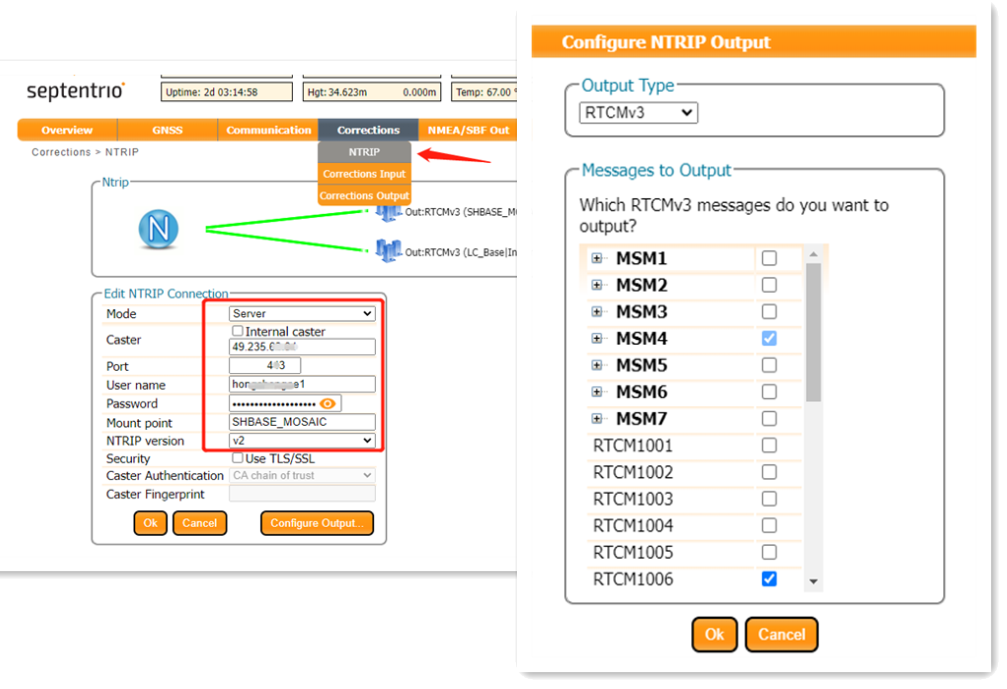Image resolution: width=1007 pixels, height=689 pixels.
Task: Click the User name input field
Action: (x=302, y=384)
